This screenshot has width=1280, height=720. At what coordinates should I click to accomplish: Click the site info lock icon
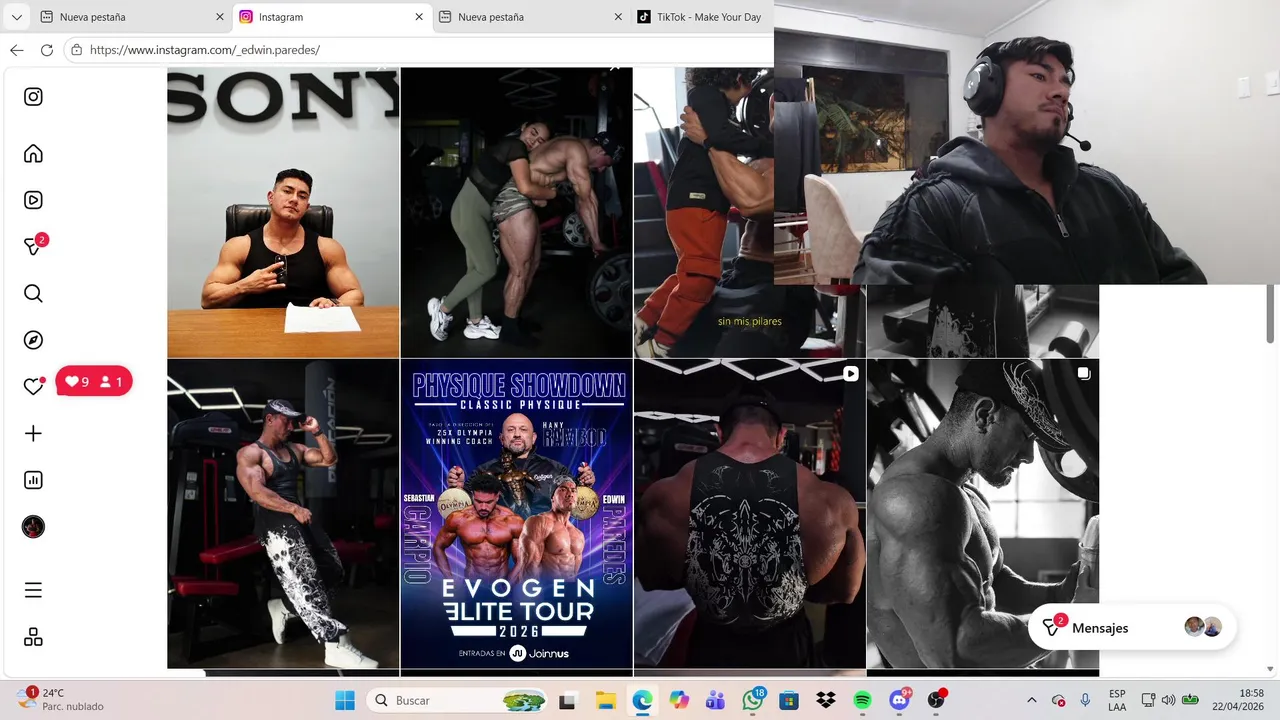pos(77,50)
